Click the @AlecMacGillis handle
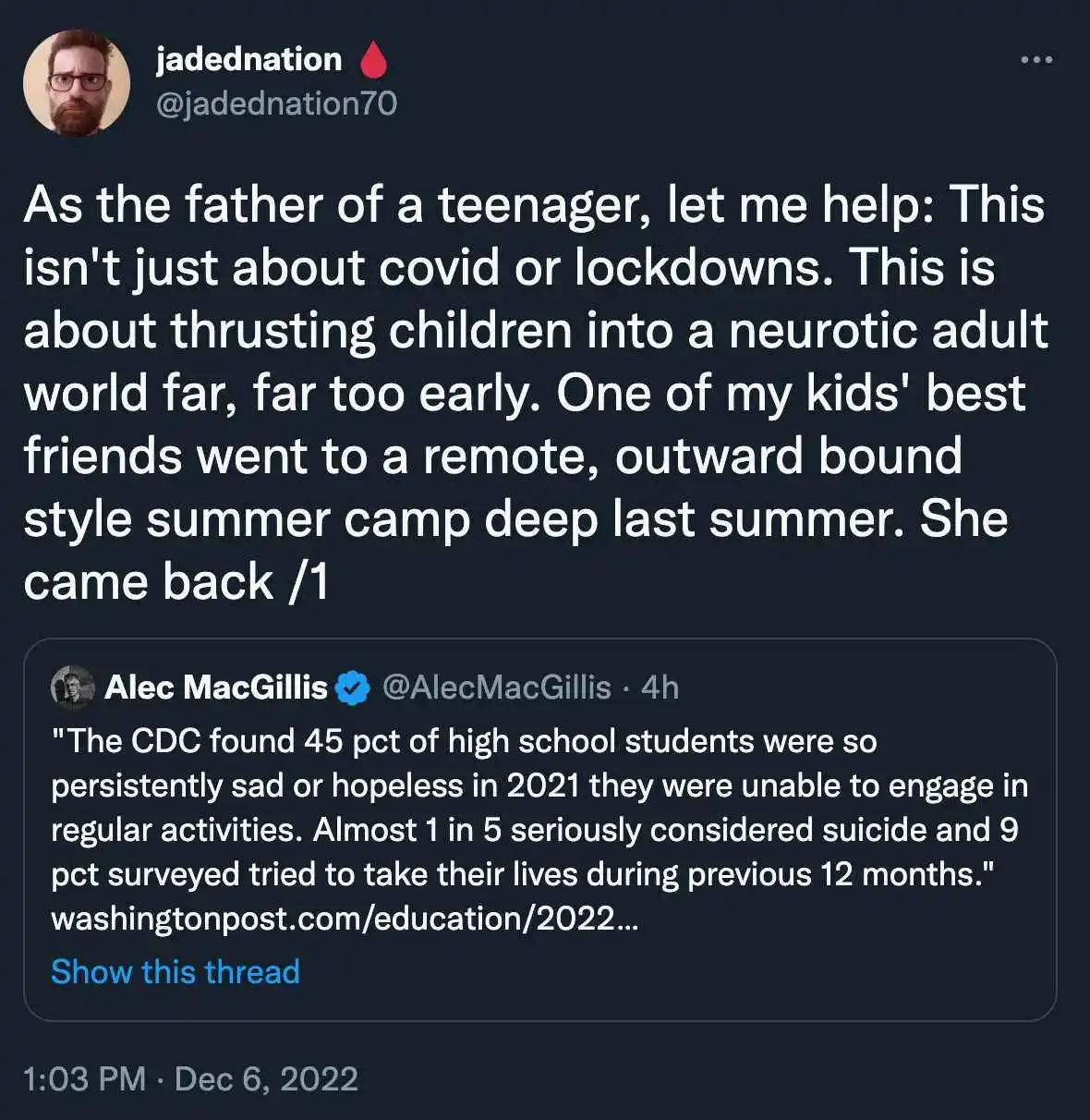The height and width of the screenshot is (1120, 1090). (496, 688)
